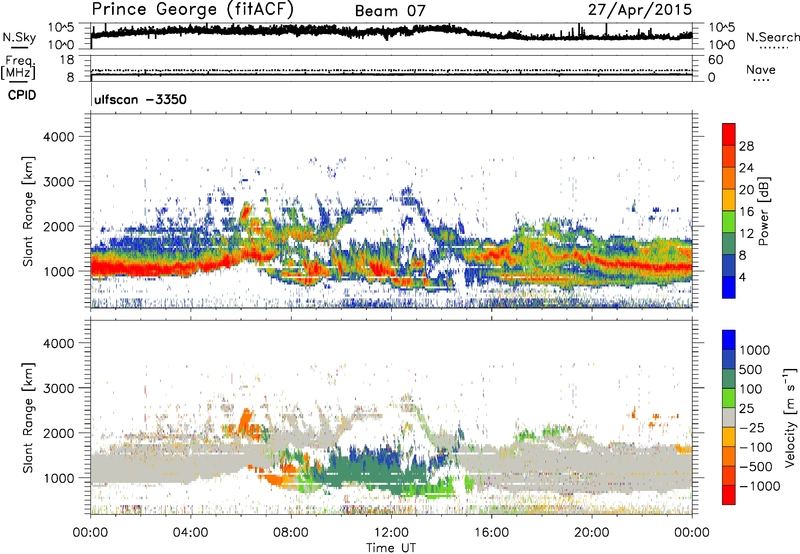Click the '12:00' time axis tick
This screenshot has width=800, height=554.
click(391, 533)
